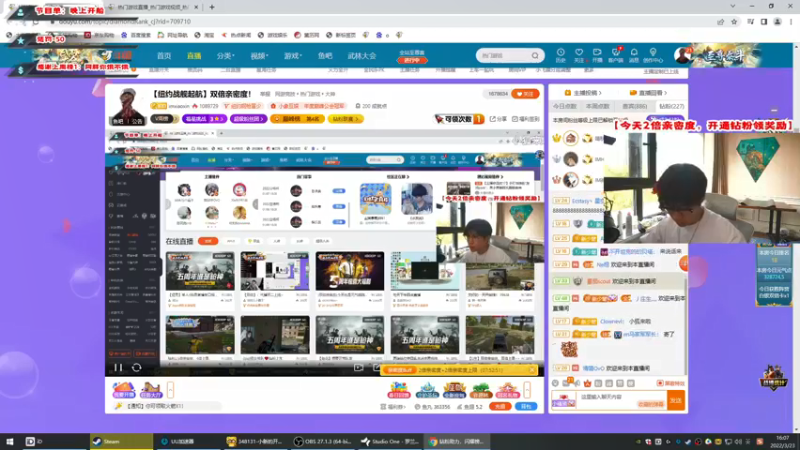This screenshot has width=800, height=450.
Task: Open the 每日召唤 gift activity icon
Action: coord(398,390)
